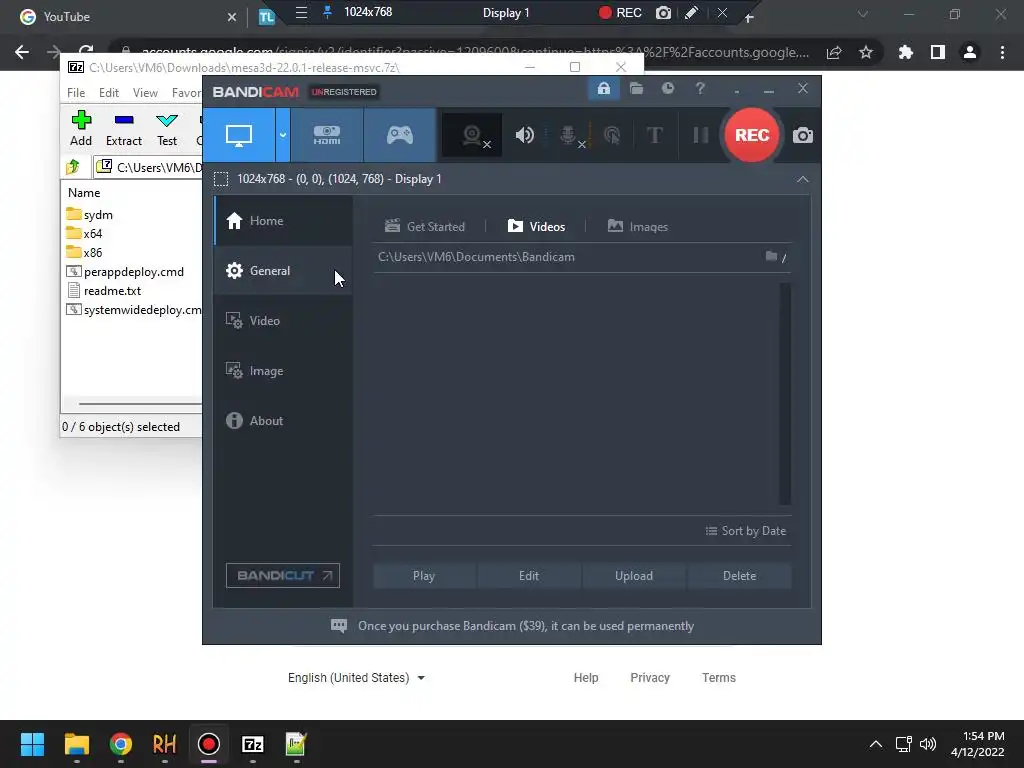Viewport: 1024px width, 768px height.
Task: Open the 7-Zip View menu
Action: 145,93
